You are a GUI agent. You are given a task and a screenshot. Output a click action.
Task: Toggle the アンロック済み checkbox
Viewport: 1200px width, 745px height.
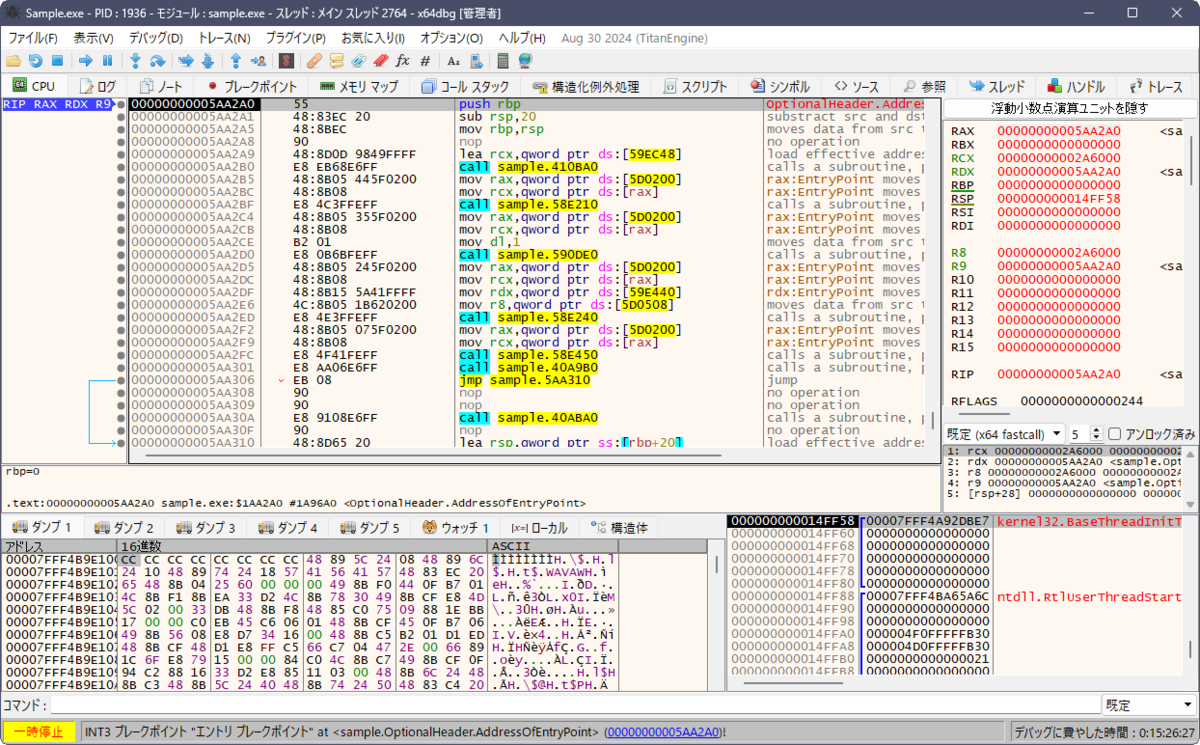tap(1114, 434)
